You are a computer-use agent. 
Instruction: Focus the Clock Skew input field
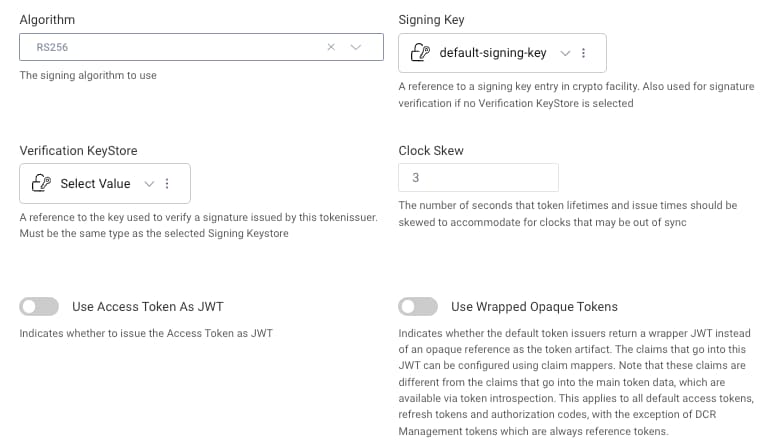tap(478, 177)
